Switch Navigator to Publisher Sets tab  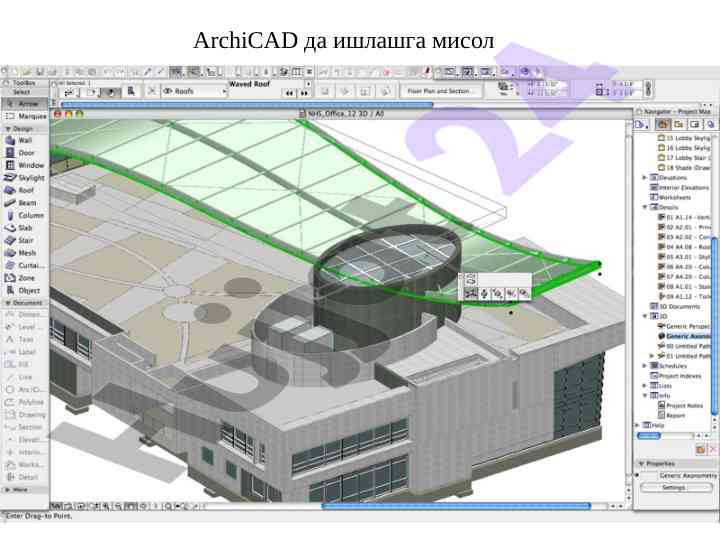click(710, 124)
